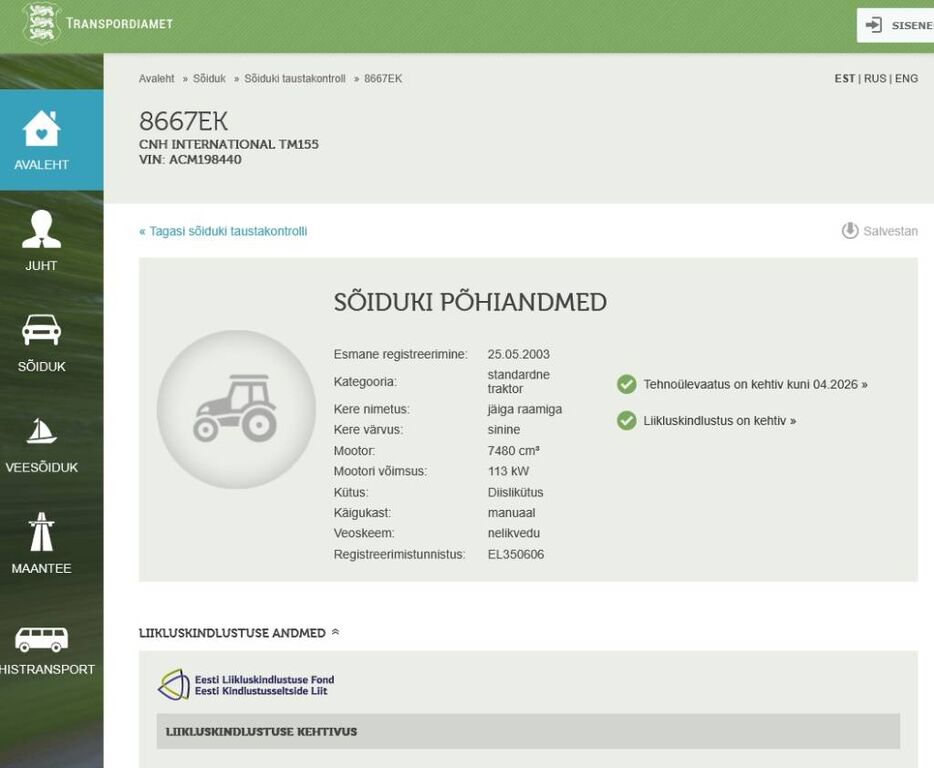934x768 pixels.
Task: Open the Veesõiduk sailboat icon
Action: tap(41, 431)
